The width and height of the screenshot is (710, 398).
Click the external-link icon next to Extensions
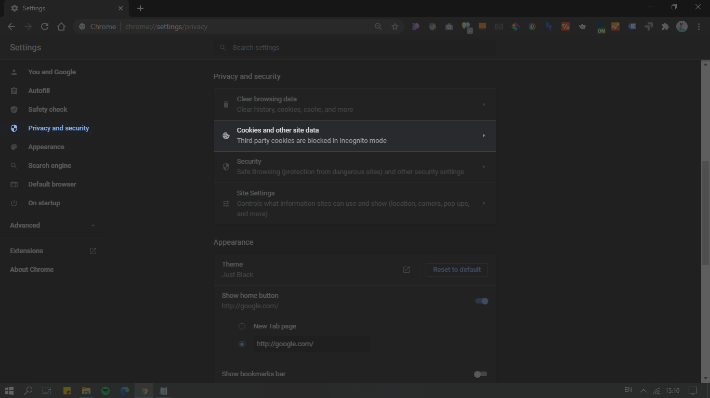[x=93, y=251]
